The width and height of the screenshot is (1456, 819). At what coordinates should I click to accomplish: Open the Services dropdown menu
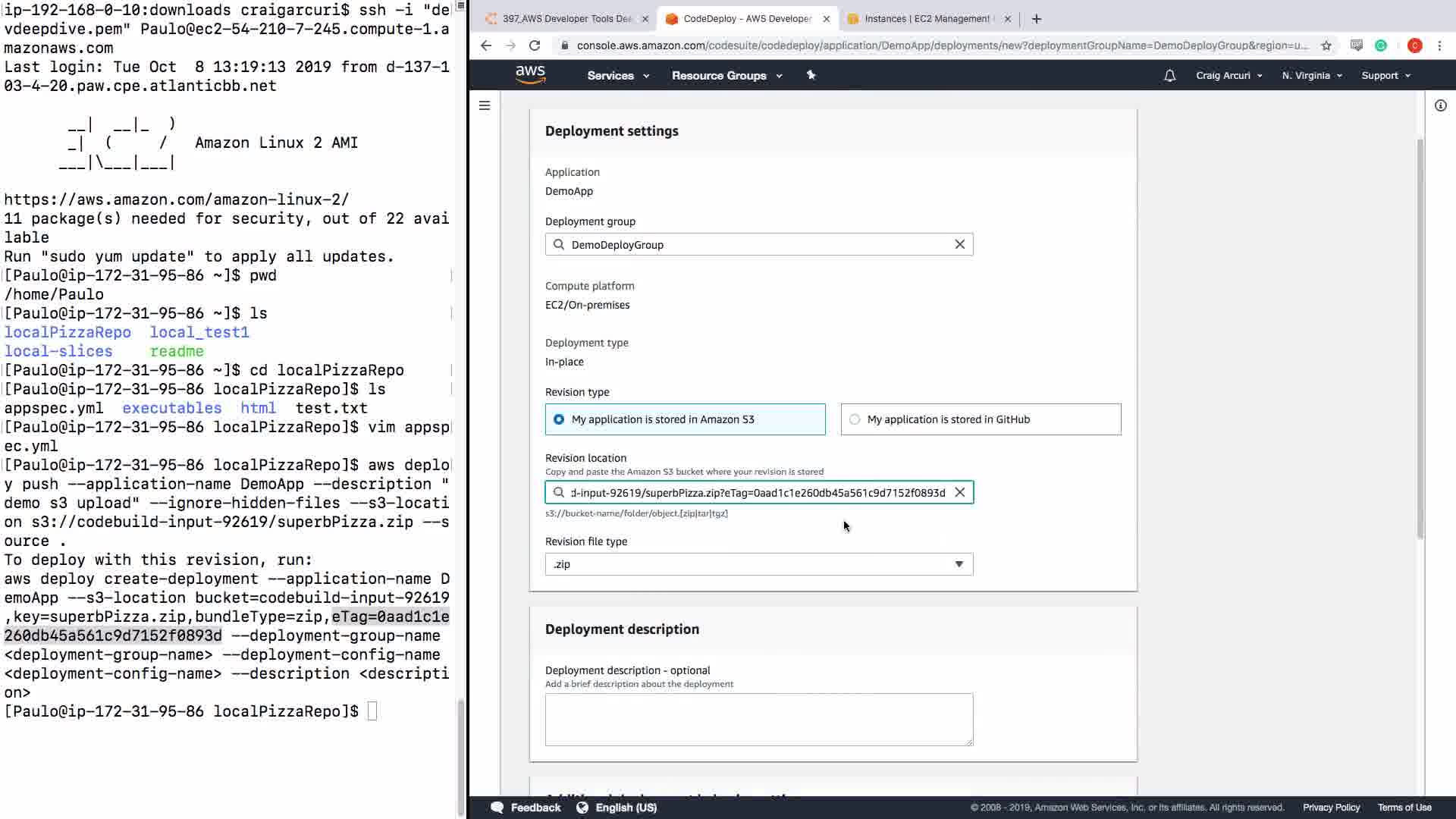pyautogui.click(x=617, y=76)
